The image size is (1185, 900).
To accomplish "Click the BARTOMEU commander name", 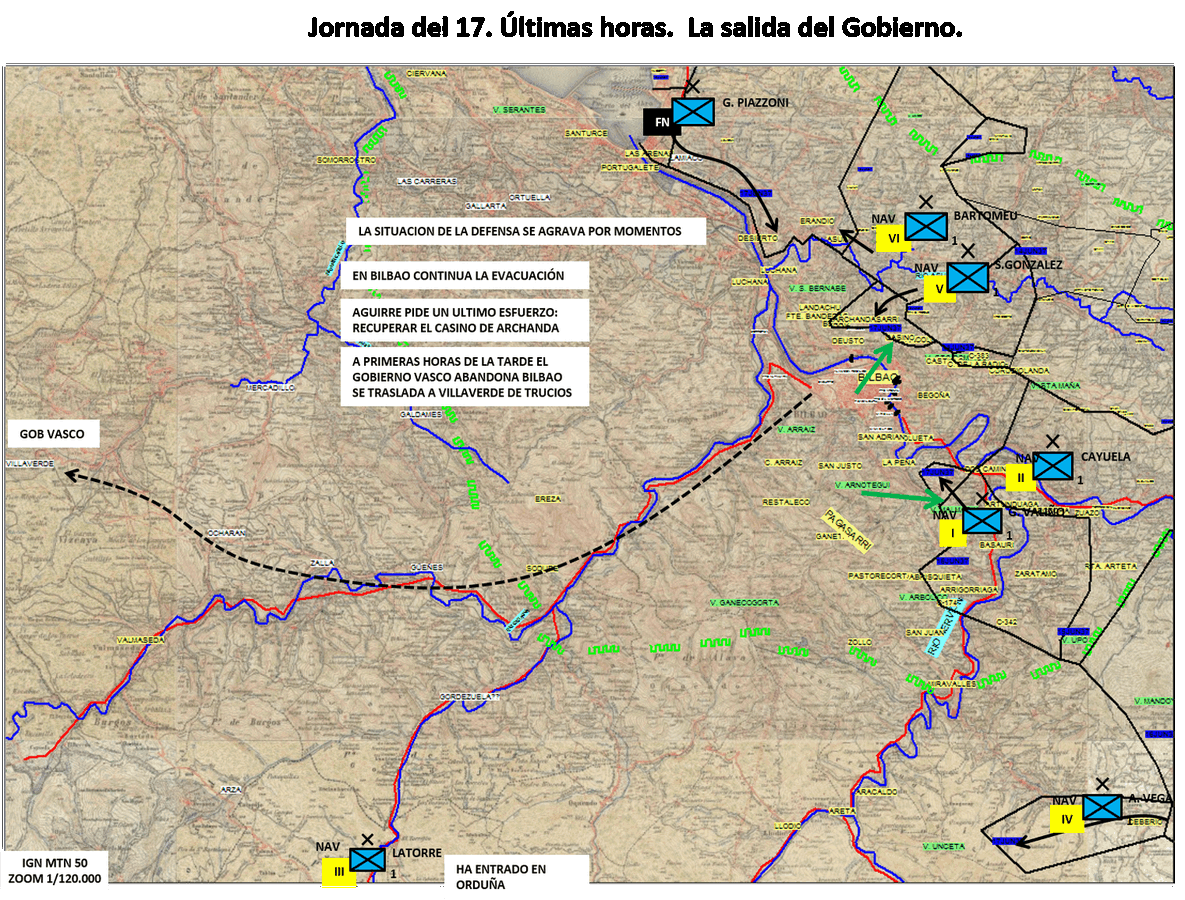I will (985, 215).
